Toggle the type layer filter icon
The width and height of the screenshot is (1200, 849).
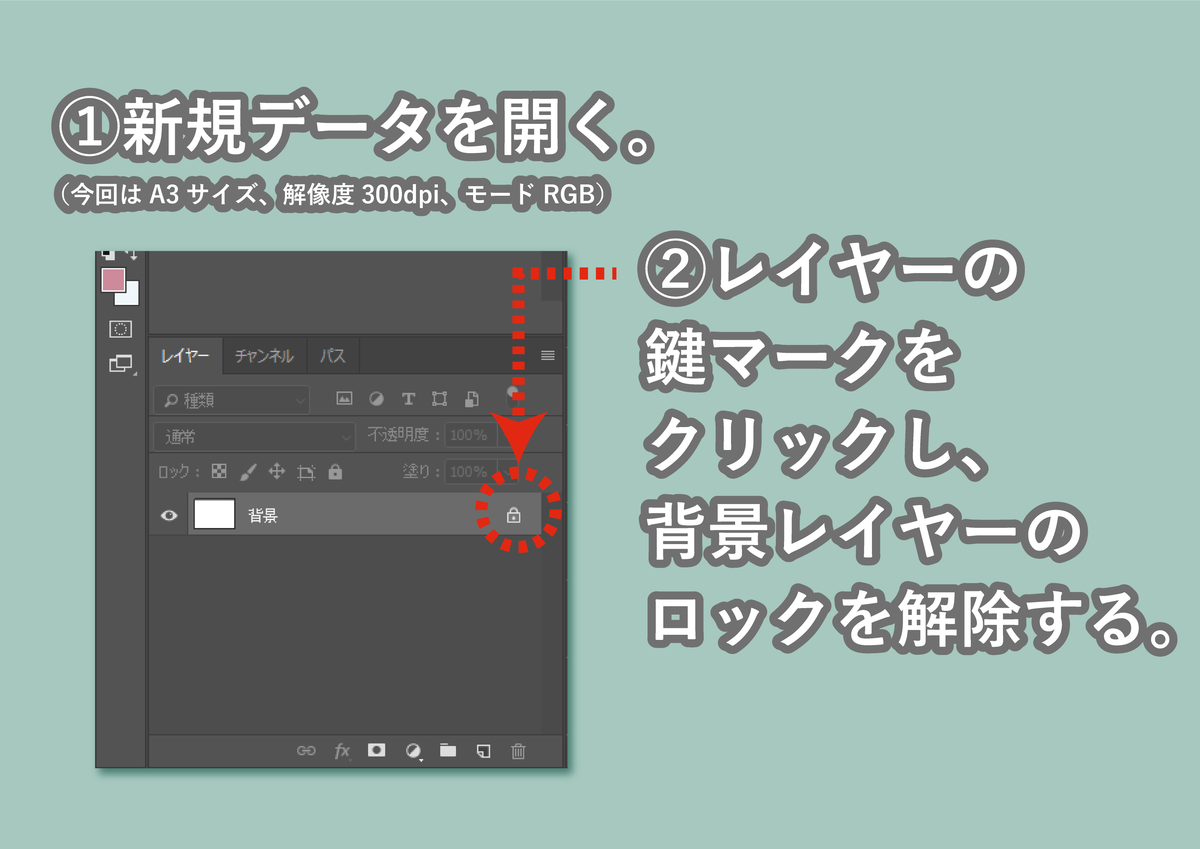click(408, 399)
